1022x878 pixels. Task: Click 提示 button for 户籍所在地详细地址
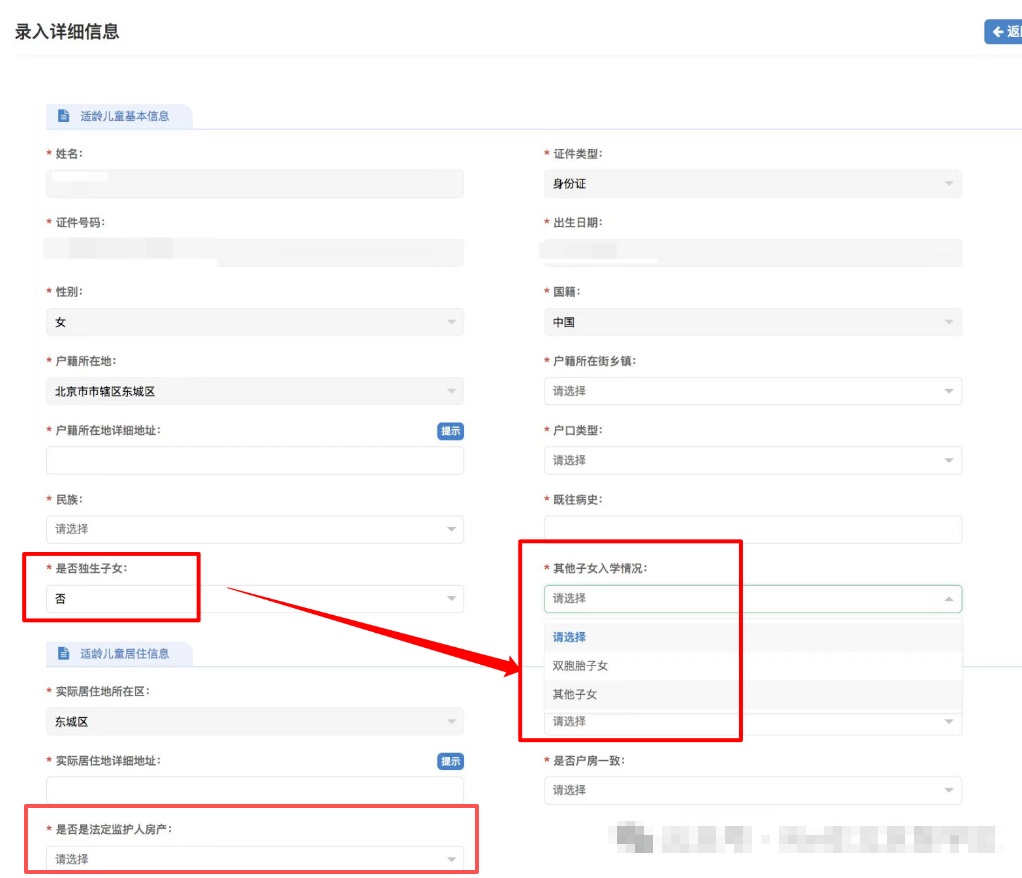450,431
